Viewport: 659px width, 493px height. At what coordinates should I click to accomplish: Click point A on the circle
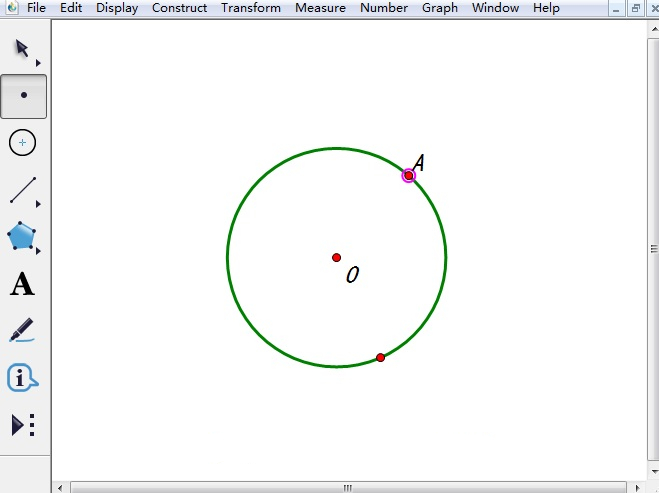coord(408,175)
